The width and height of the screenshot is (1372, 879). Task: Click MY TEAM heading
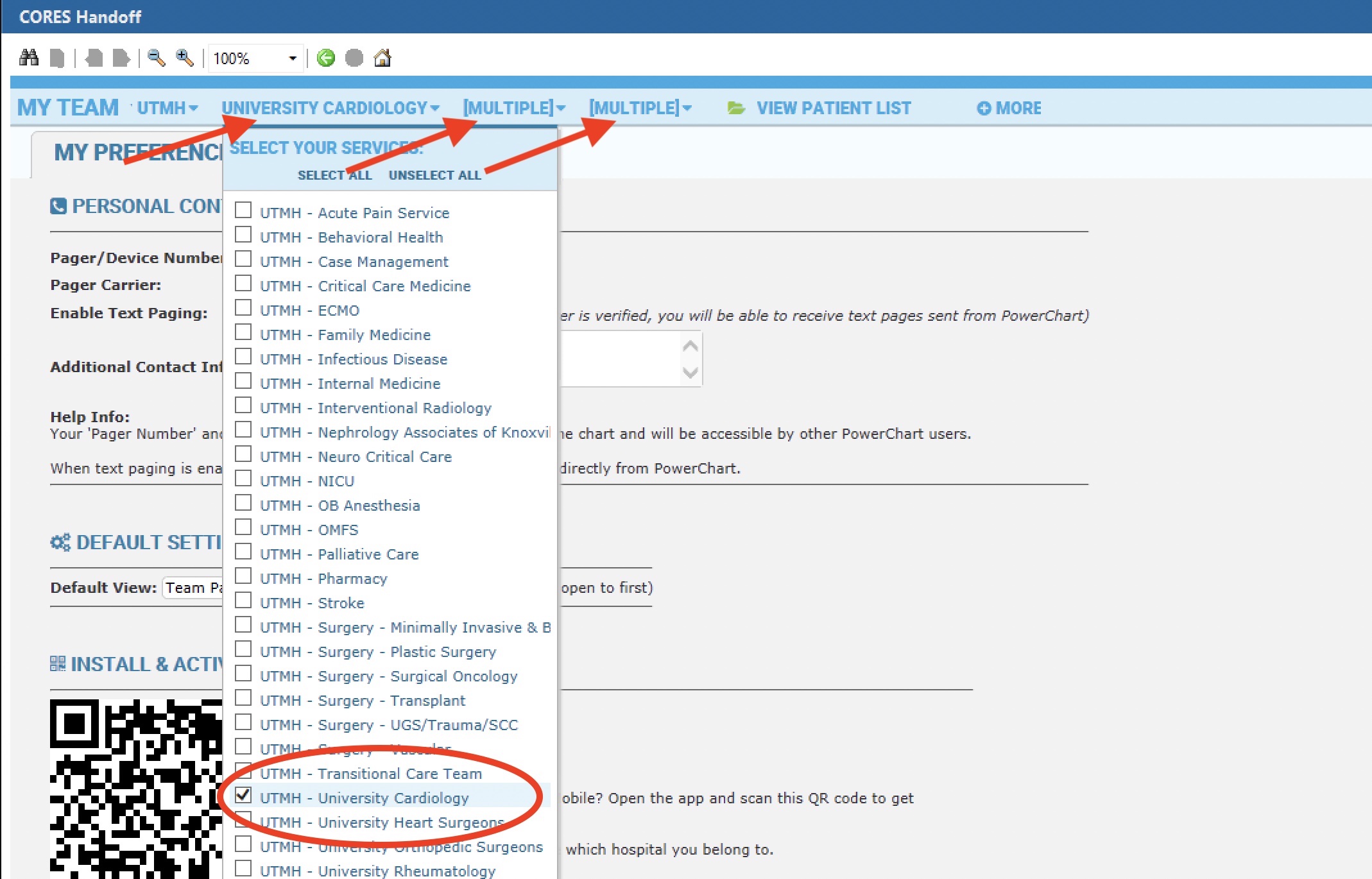(x=68, y=108)
